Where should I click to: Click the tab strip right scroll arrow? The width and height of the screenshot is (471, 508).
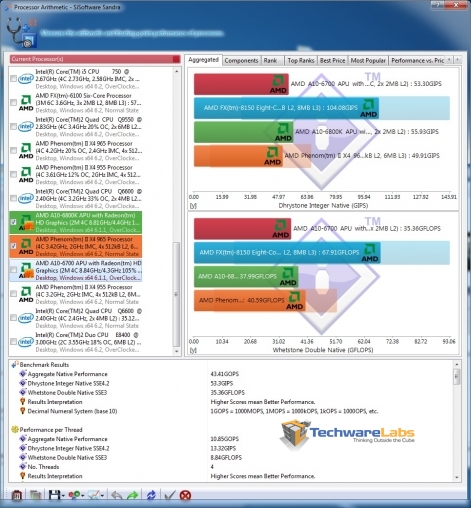pyautogui.click(x=458, y=60)
